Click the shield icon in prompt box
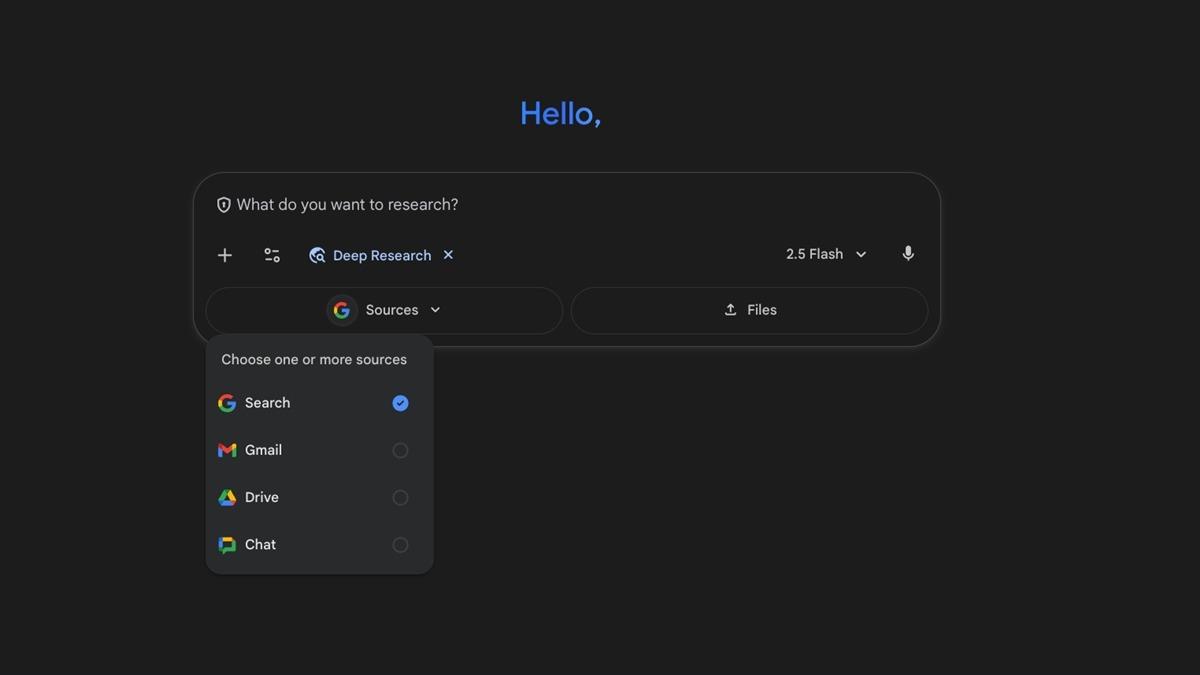This screenshot has height=675, width=1200. click(224, 205)
